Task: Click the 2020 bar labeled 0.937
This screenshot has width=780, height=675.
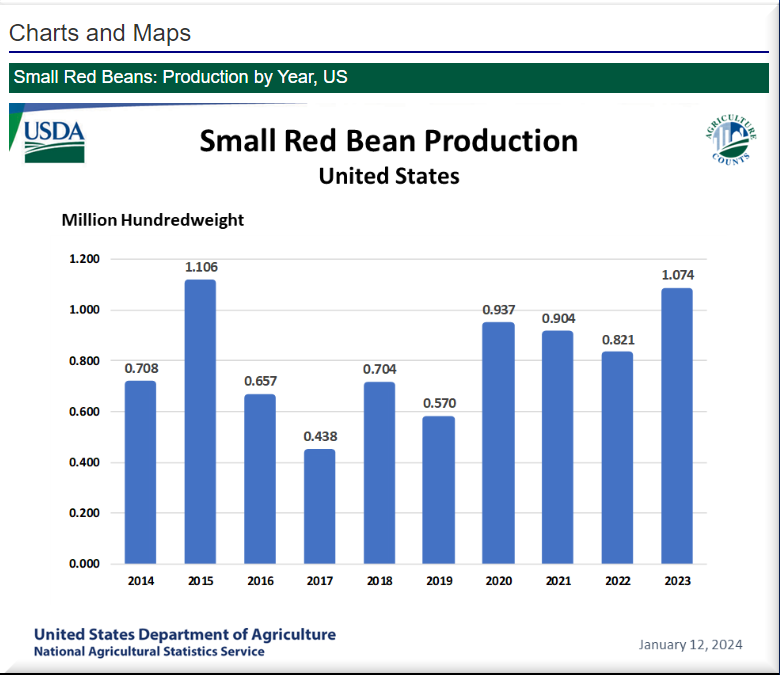Action: point(498,442)
